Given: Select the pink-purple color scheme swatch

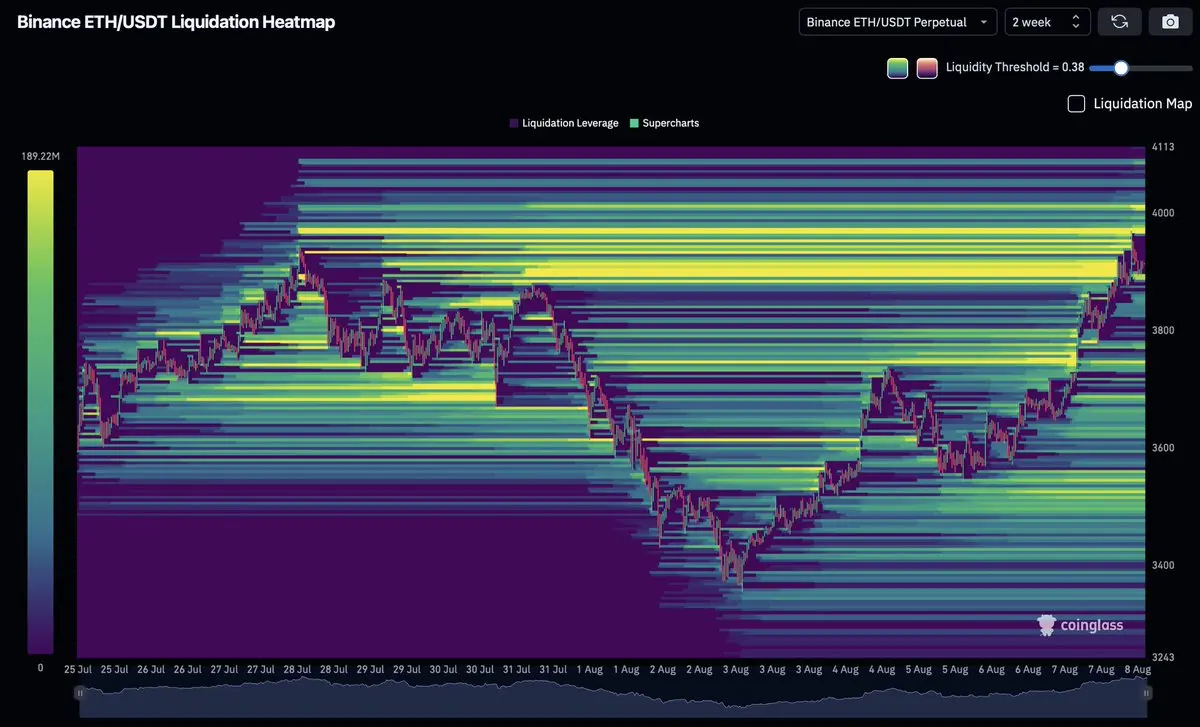Looking at the screenshot, I should coord(927,68).
